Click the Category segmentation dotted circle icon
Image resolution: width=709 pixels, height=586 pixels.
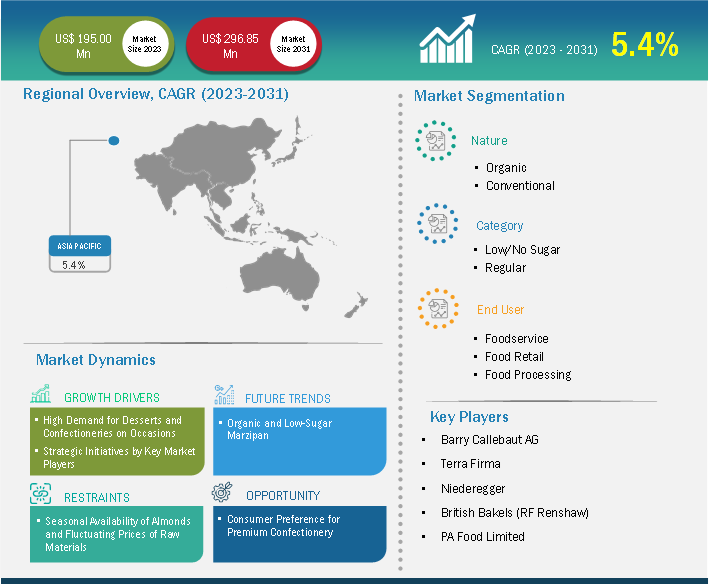(x=437, y=223)
